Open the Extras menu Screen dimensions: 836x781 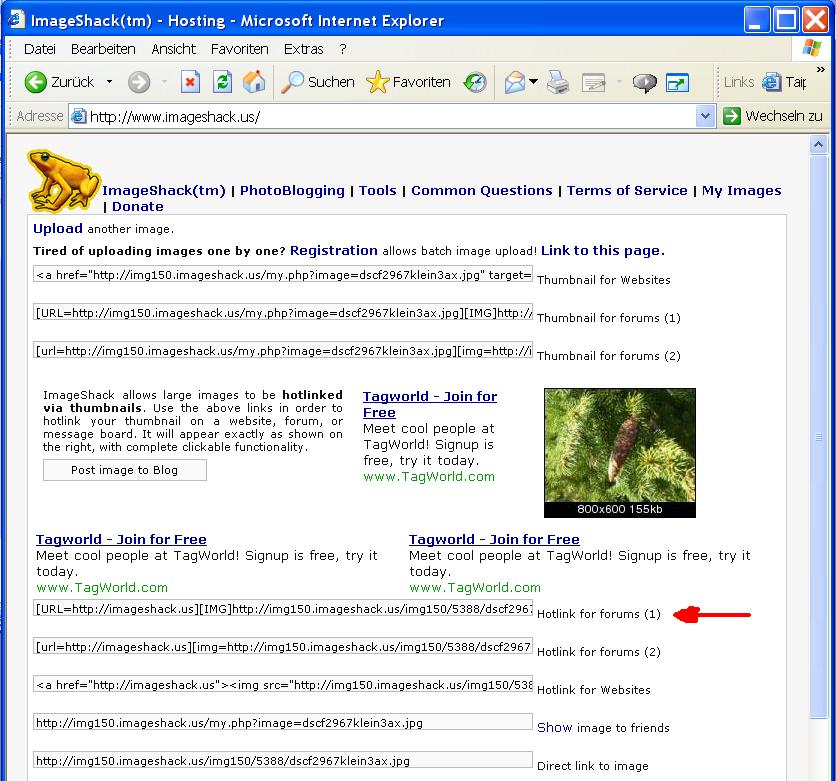pyautogui.click(x=303, y=49)
